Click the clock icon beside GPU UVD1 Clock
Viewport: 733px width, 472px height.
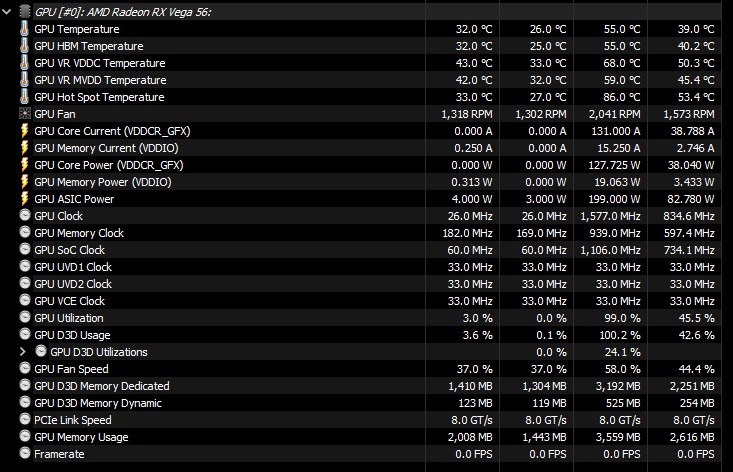(25, 266)
